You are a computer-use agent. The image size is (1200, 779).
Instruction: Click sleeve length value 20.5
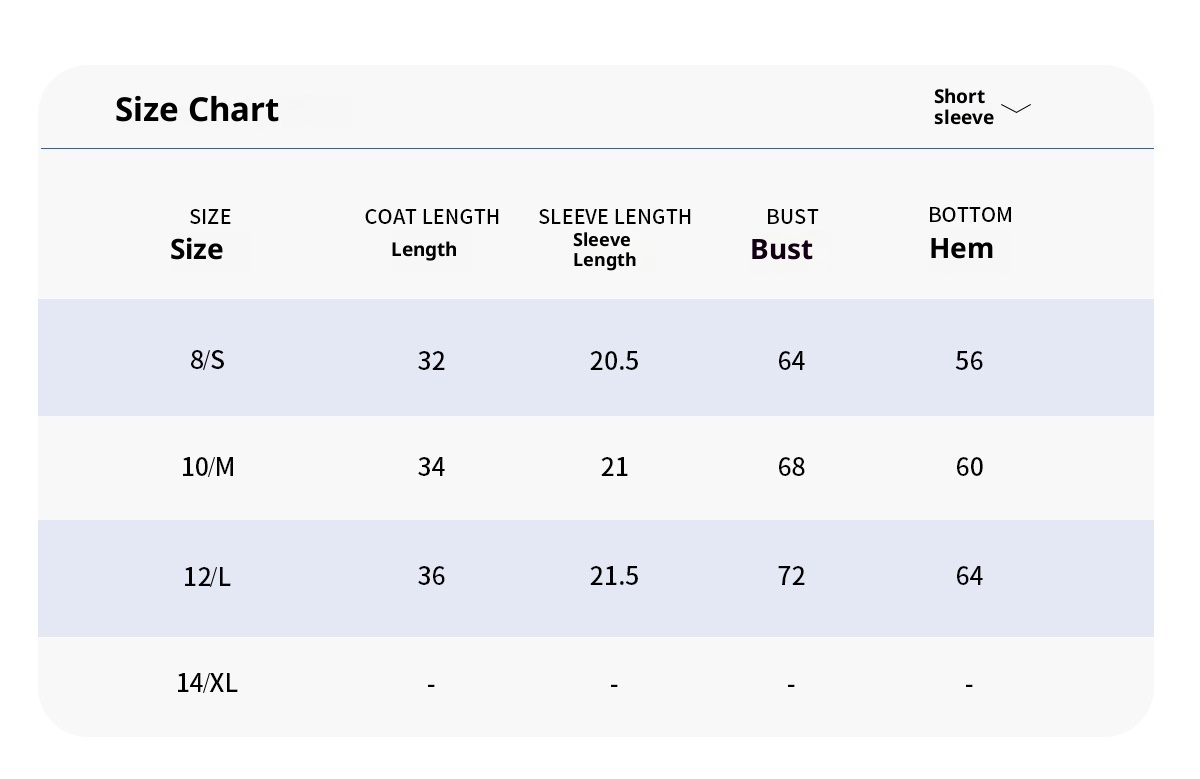(x=614, y=361)
